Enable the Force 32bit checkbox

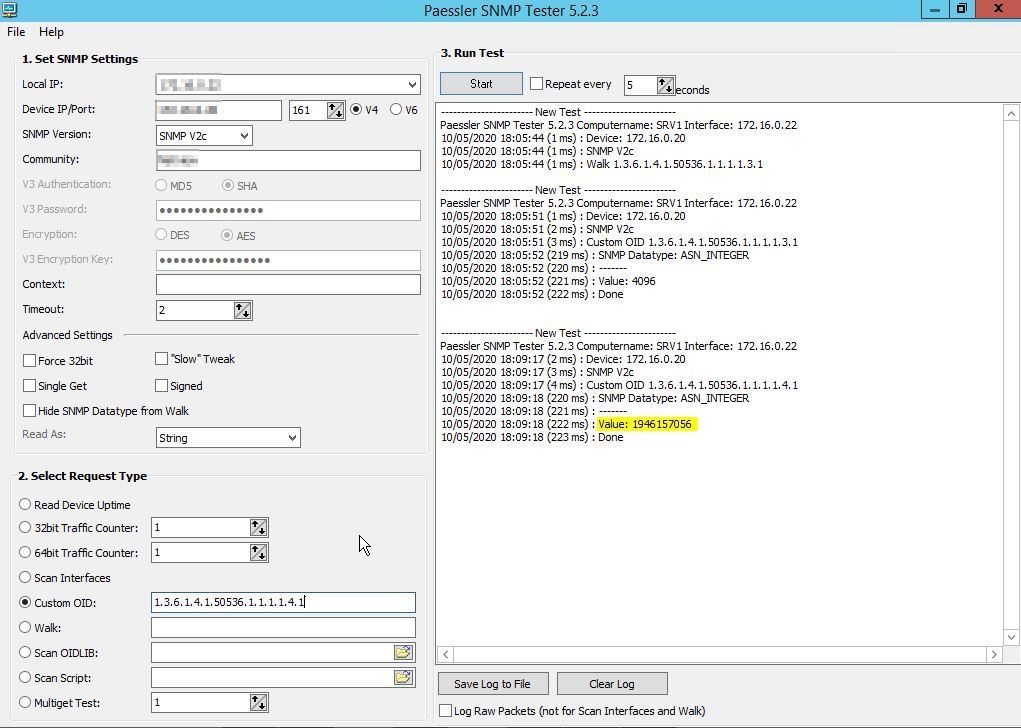click(x=29, y=361)
